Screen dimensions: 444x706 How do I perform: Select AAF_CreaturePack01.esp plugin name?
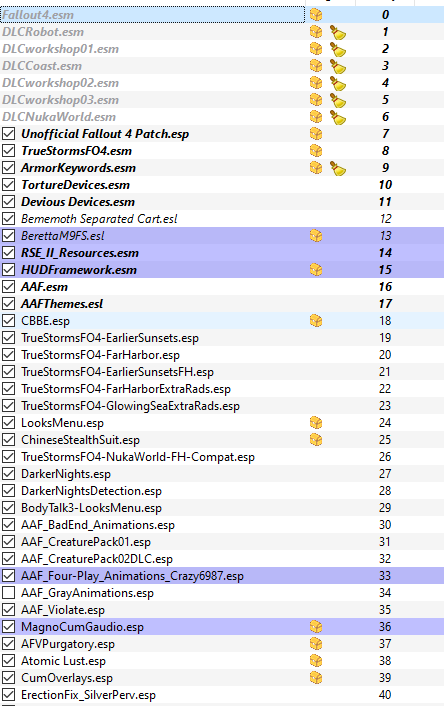coord(86,542)
